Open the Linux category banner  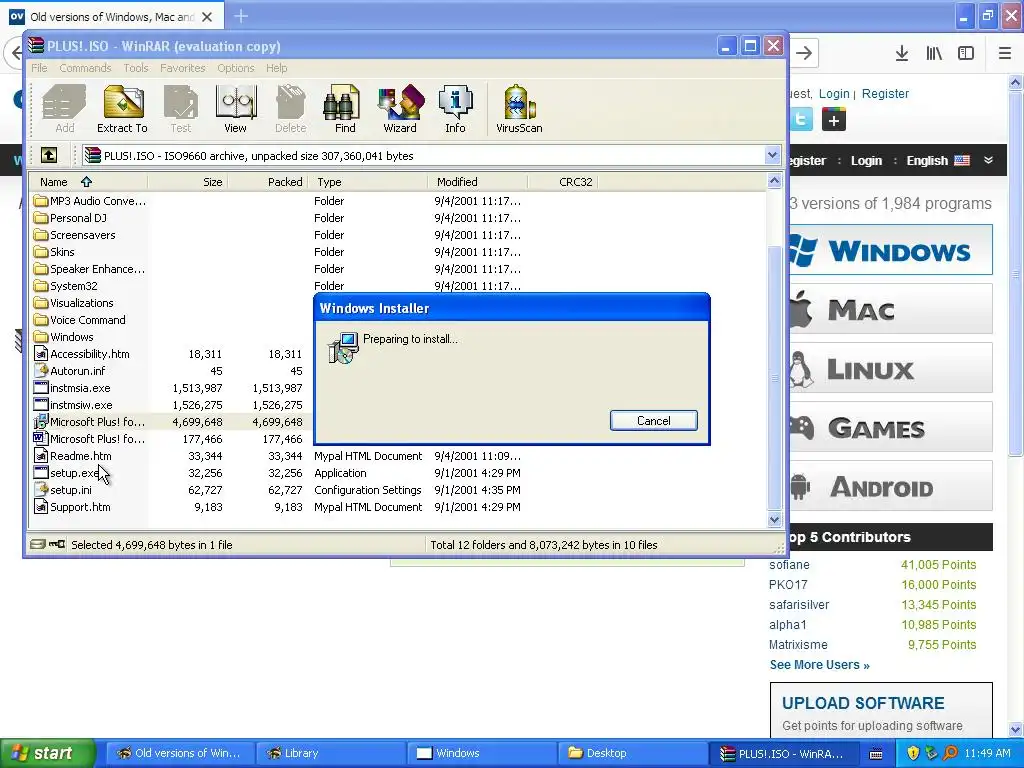tap(891, 368)
